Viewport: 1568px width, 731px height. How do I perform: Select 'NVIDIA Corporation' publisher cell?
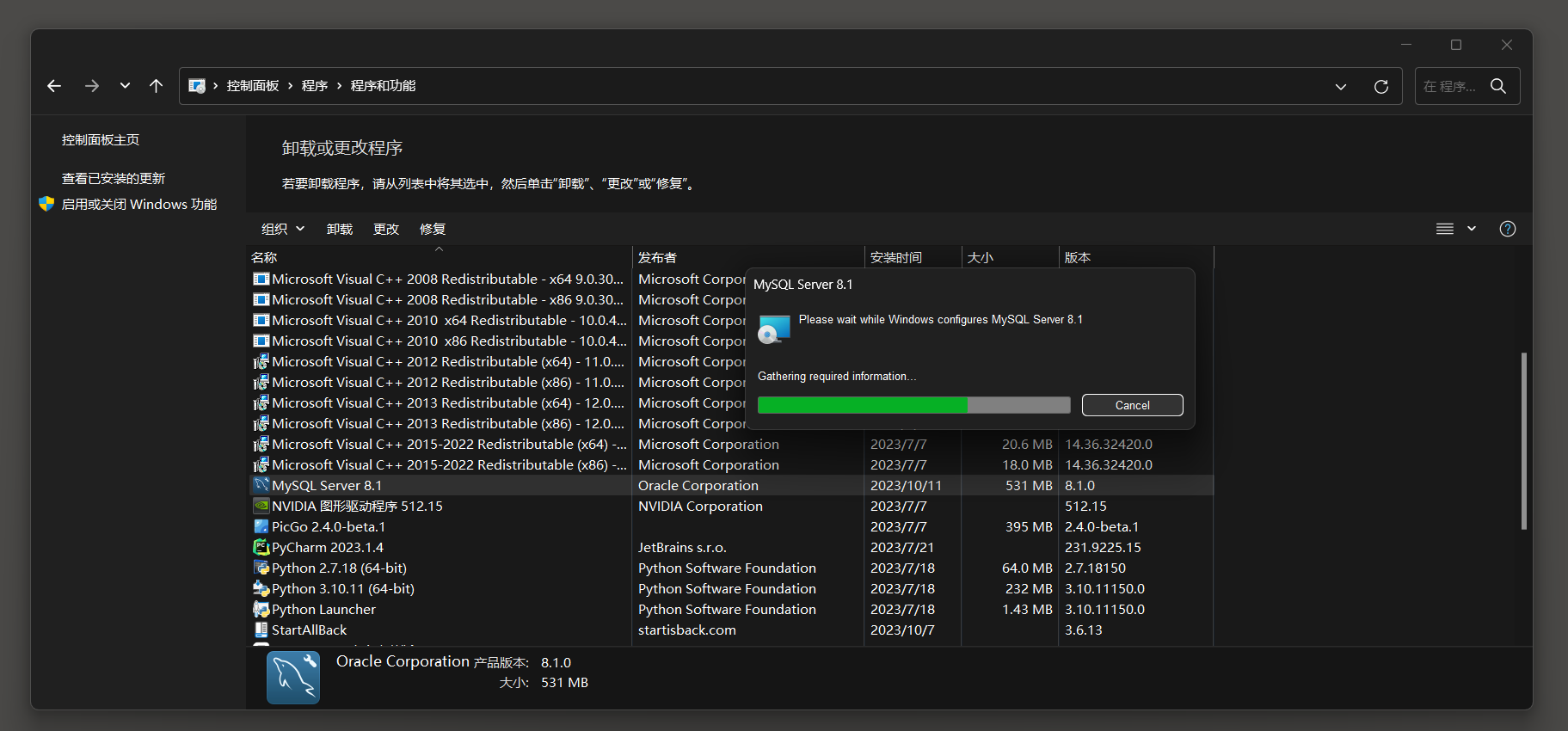tap(700, 506)
